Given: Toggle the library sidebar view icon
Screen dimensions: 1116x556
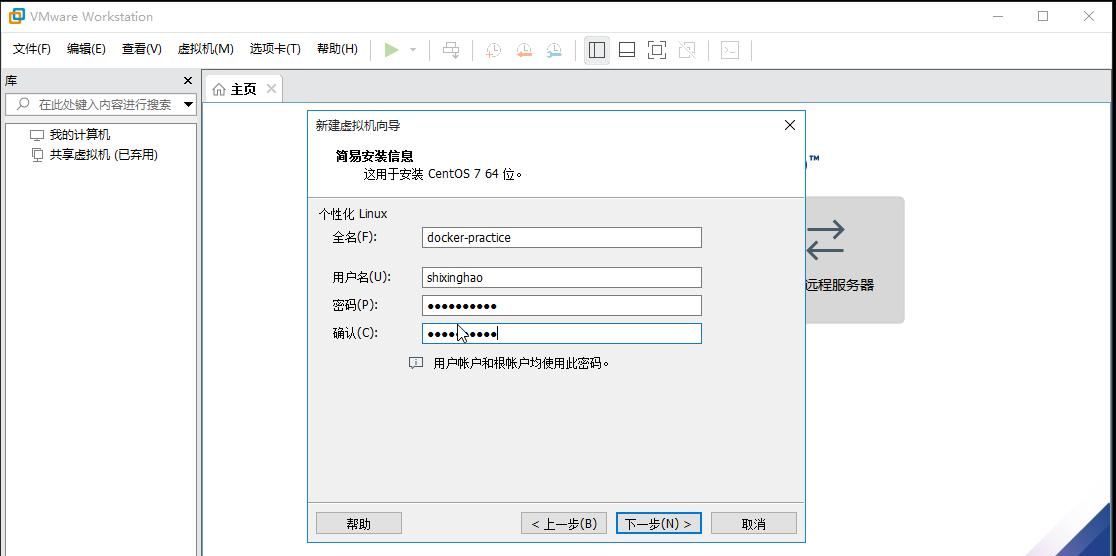Looking at the screenshot, I should 597,50.
